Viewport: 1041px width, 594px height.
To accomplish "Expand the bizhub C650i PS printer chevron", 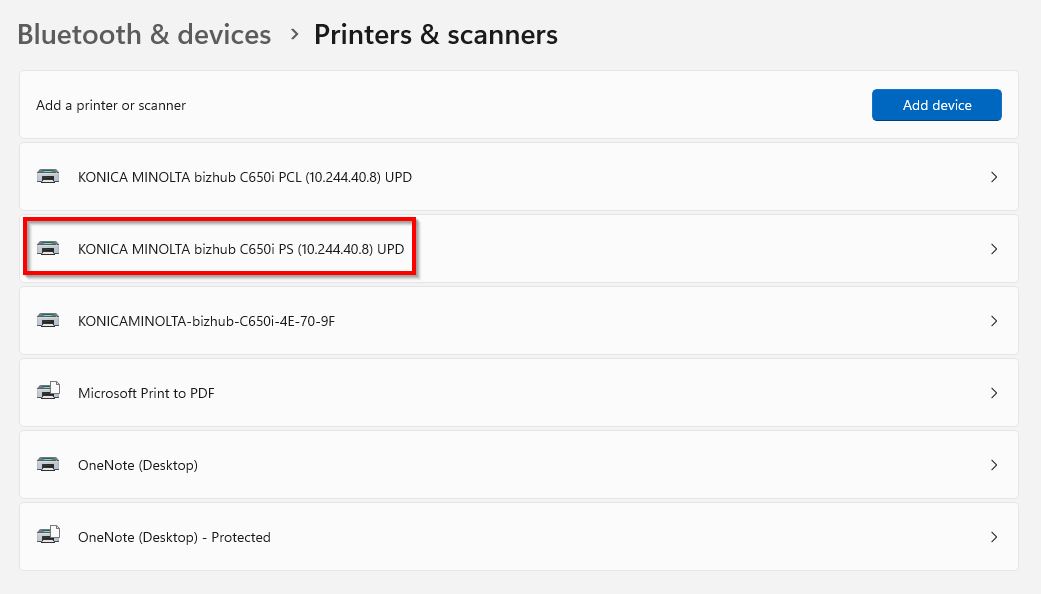I will pyautogui.click(x=993, y=249).
